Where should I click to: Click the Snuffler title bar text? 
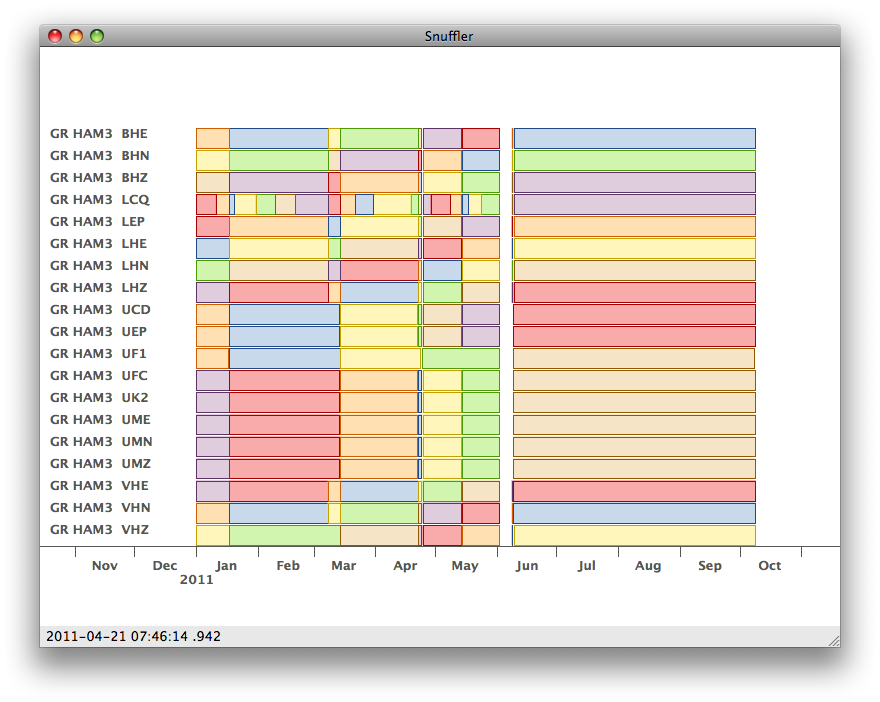(x=448, y=36)
